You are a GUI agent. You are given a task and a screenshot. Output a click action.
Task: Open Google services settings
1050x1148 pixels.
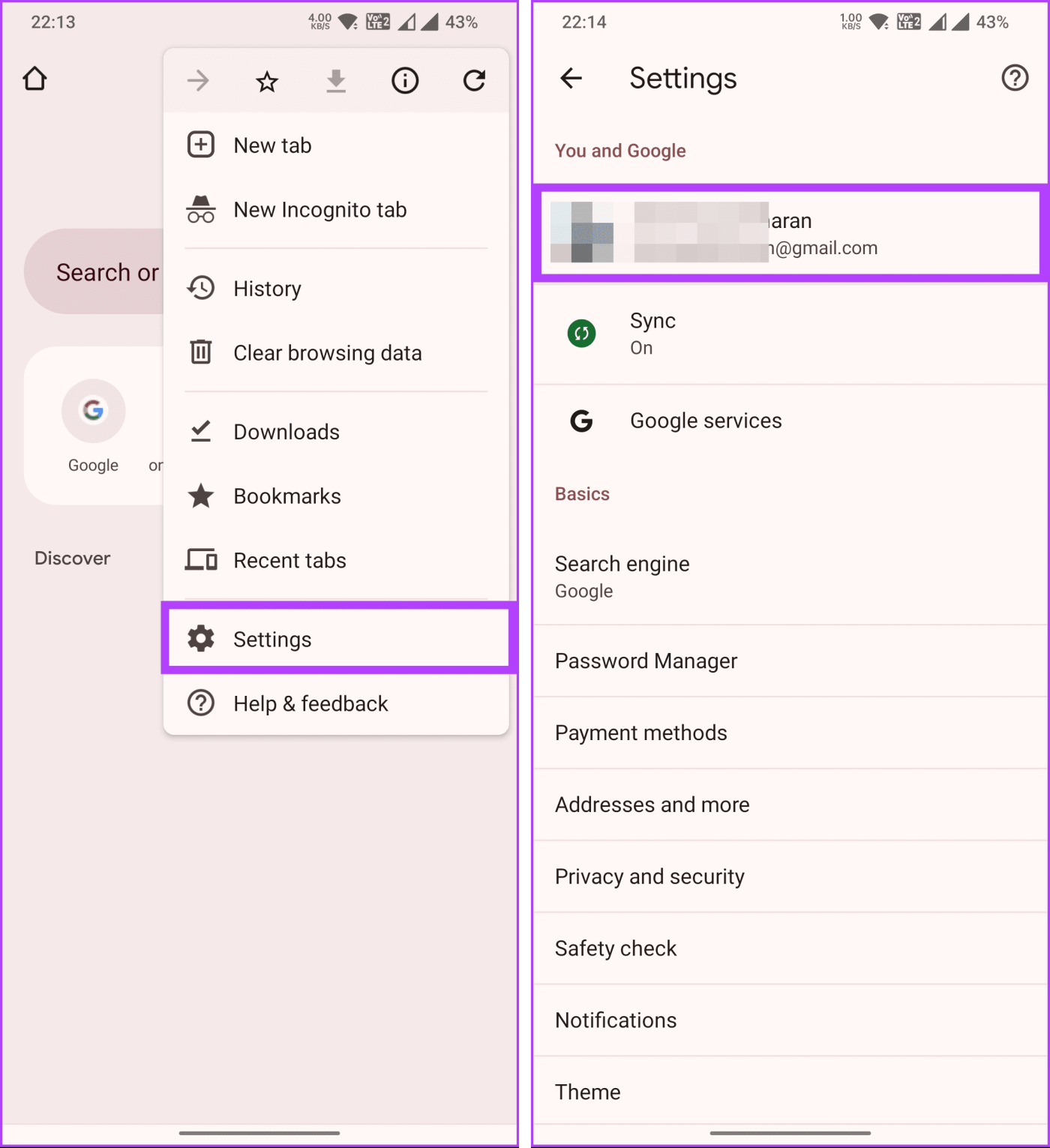(x=705, y=421)
